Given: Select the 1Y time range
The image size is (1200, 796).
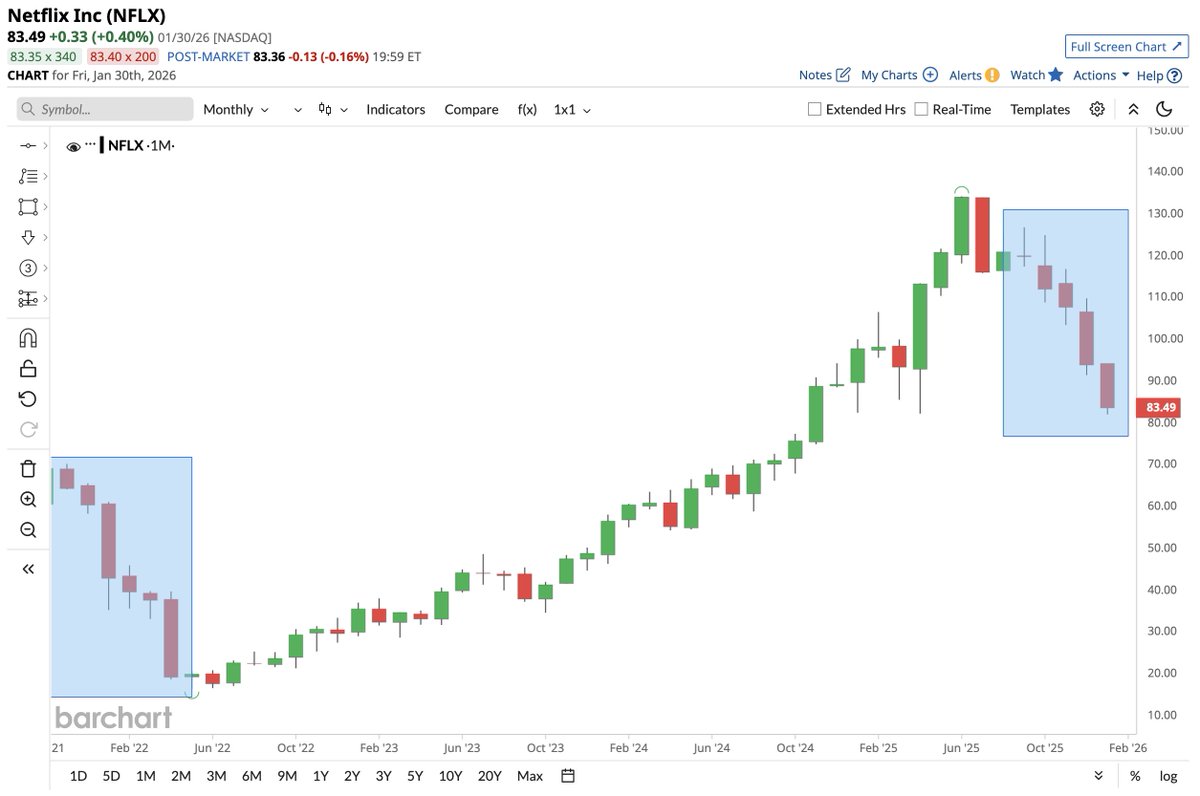Looking at the screenshot, I should pos(320,775).
